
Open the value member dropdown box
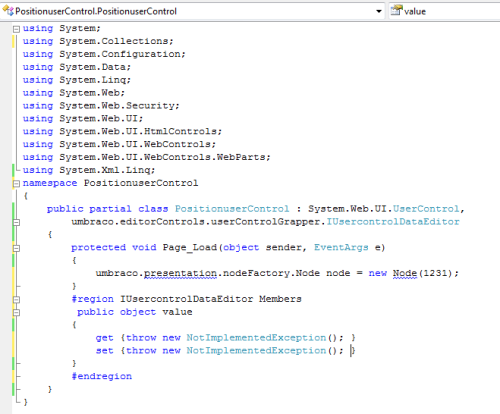[445, 11]
